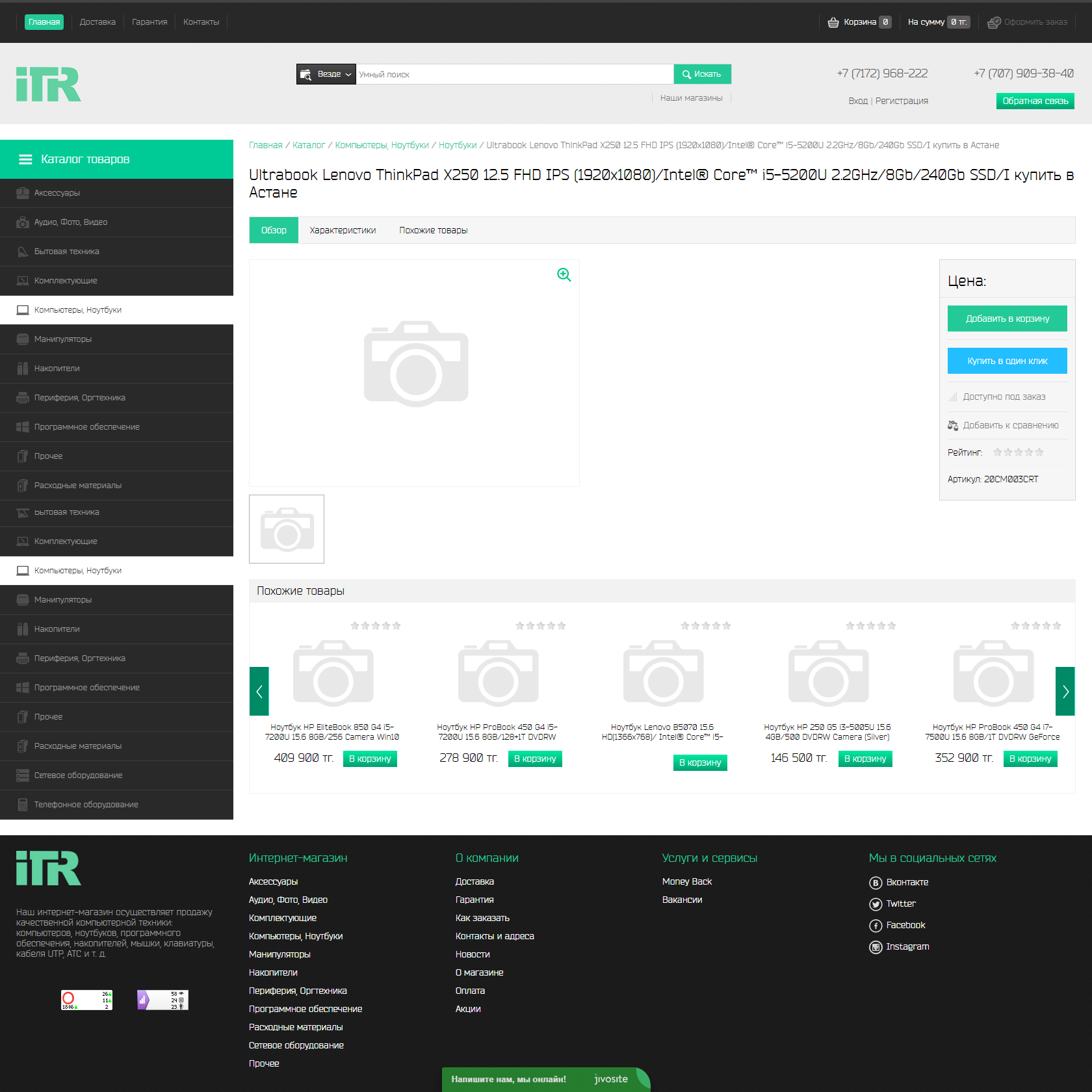1092x1092 pixels.
Task: Click Добавить к сравнению link
Action: [x=1011, y=425]
